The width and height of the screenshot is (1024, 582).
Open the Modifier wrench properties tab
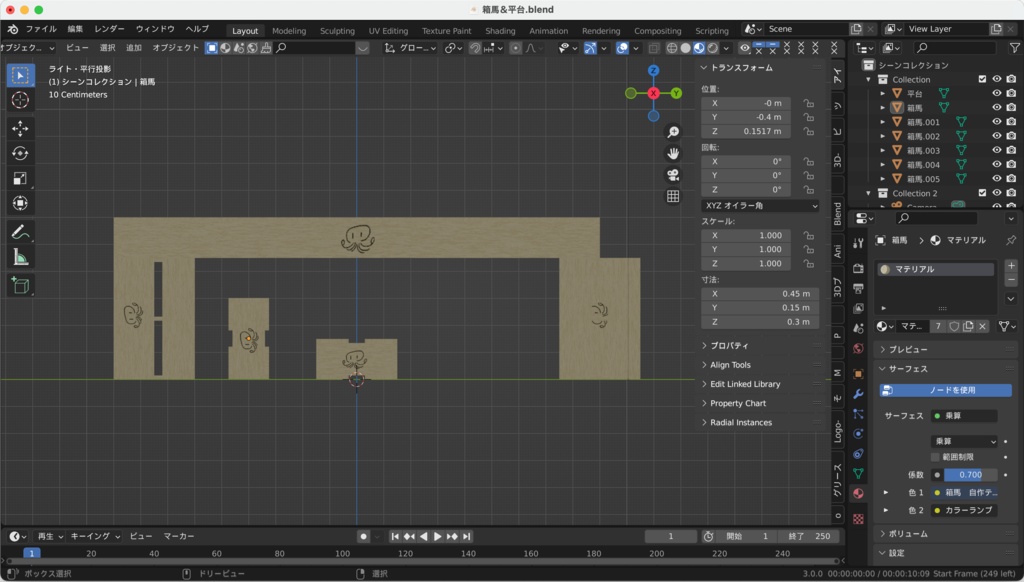[858, 395]
